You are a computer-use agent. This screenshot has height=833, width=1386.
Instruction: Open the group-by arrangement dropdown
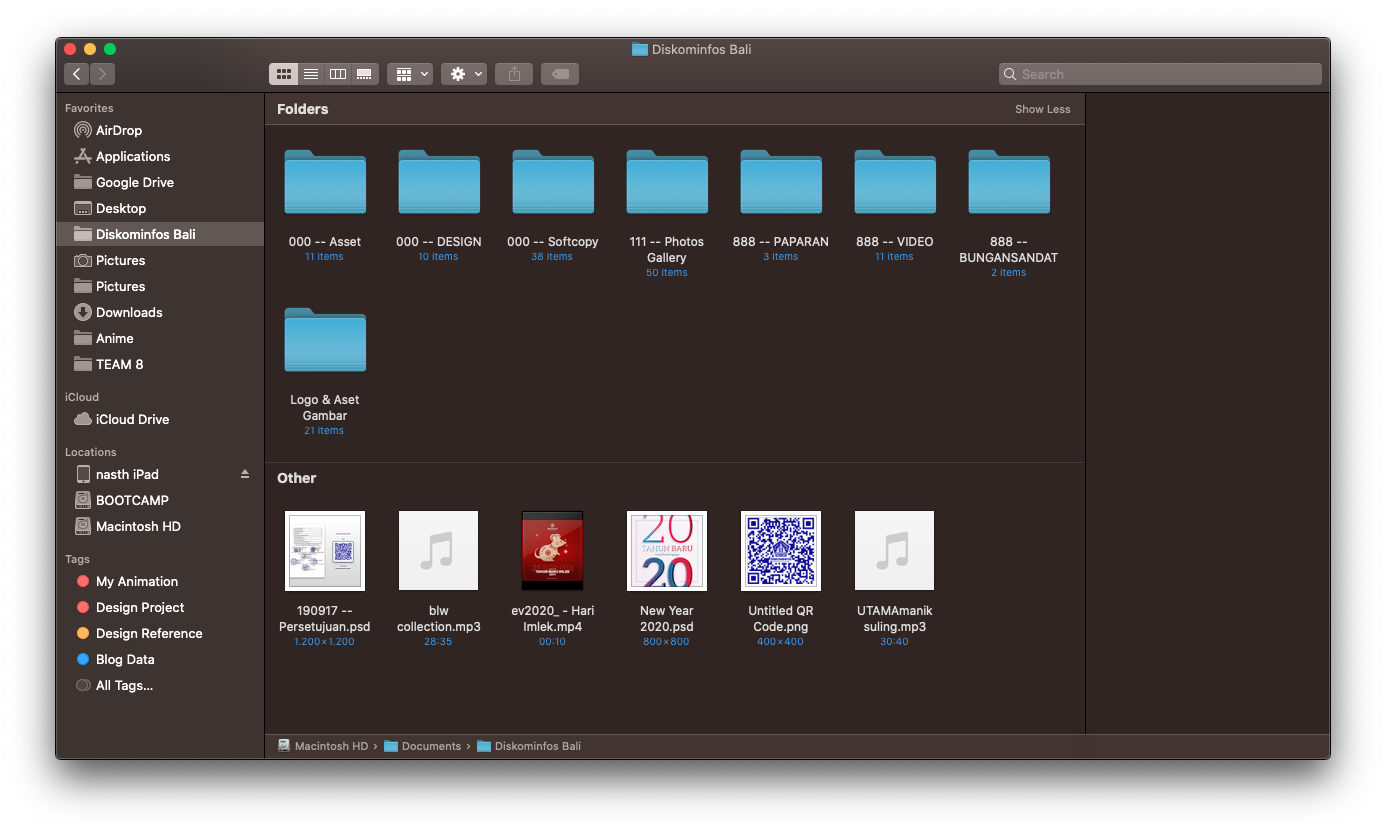point(410,74)
